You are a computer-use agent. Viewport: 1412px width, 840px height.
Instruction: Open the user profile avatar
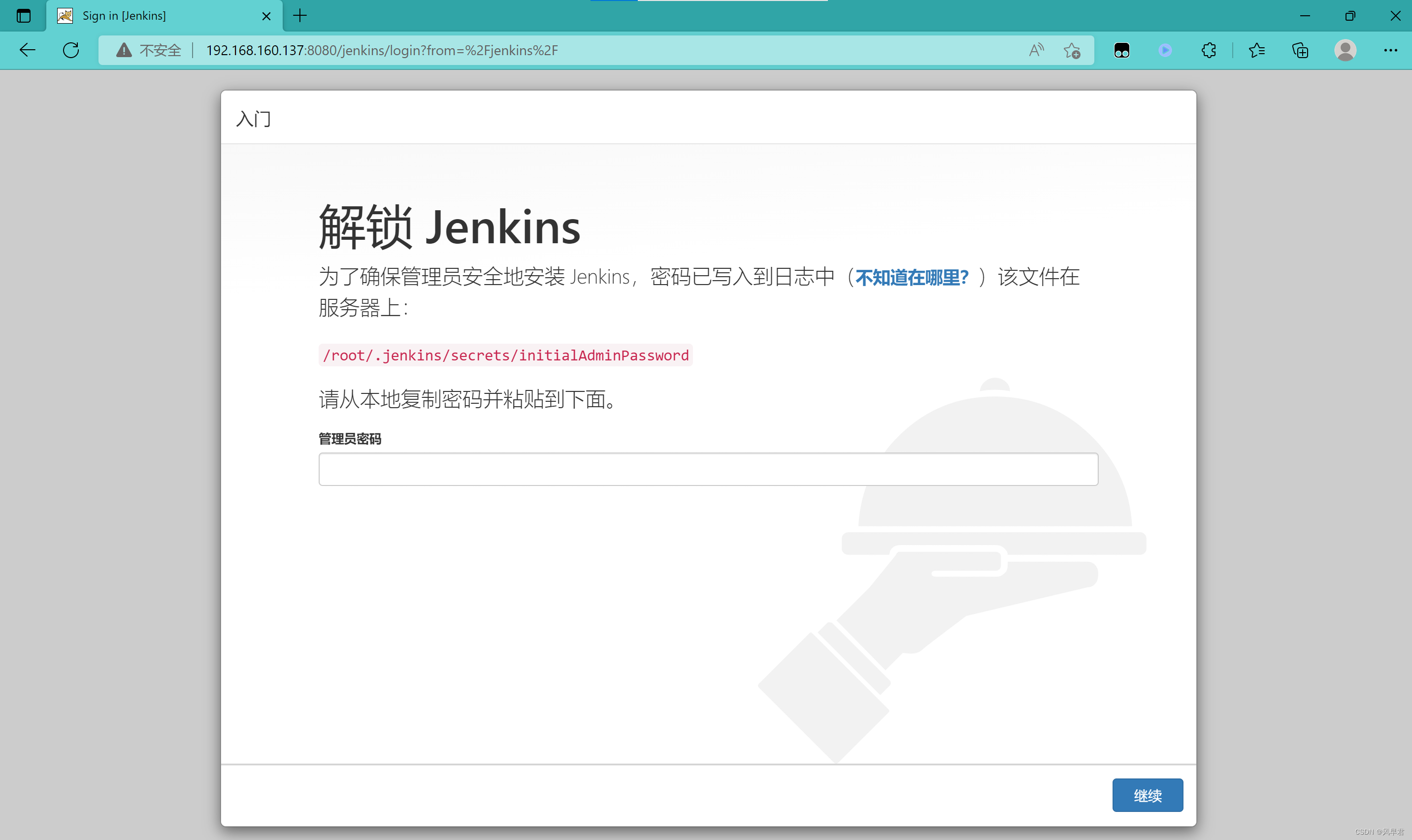(x=1345, y=50)
